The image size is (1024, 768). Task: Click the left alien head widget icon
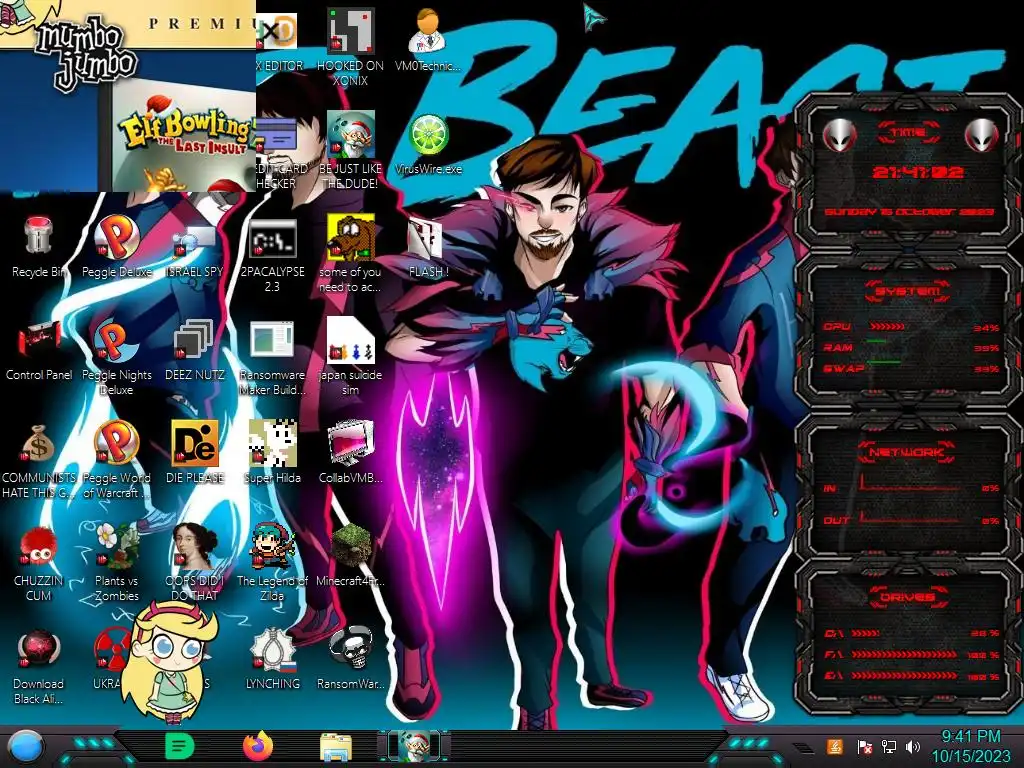[x=839, y=136]
